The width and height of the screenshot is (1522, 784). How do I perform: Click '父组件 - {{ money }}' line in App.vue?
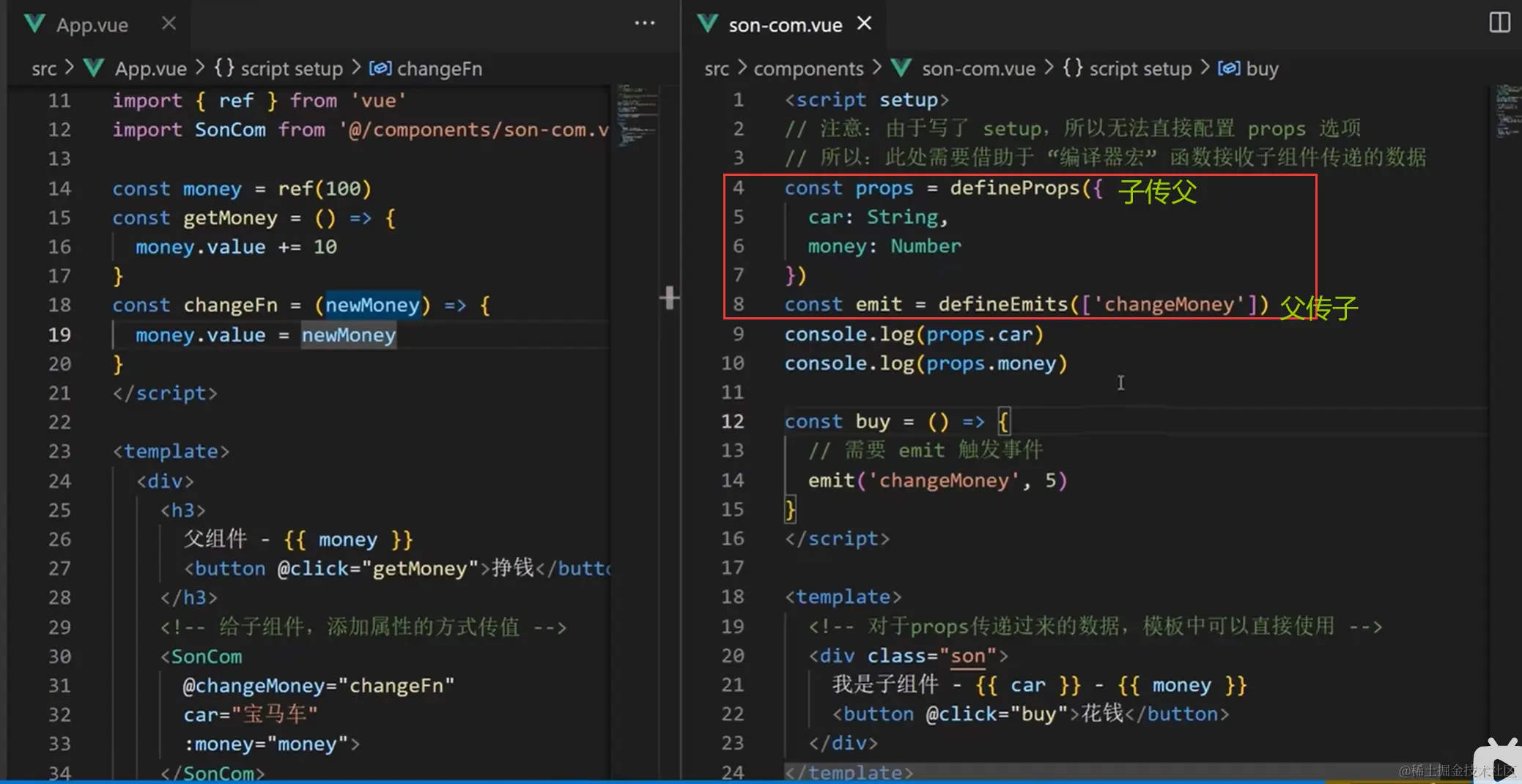(x=298, y=540)
